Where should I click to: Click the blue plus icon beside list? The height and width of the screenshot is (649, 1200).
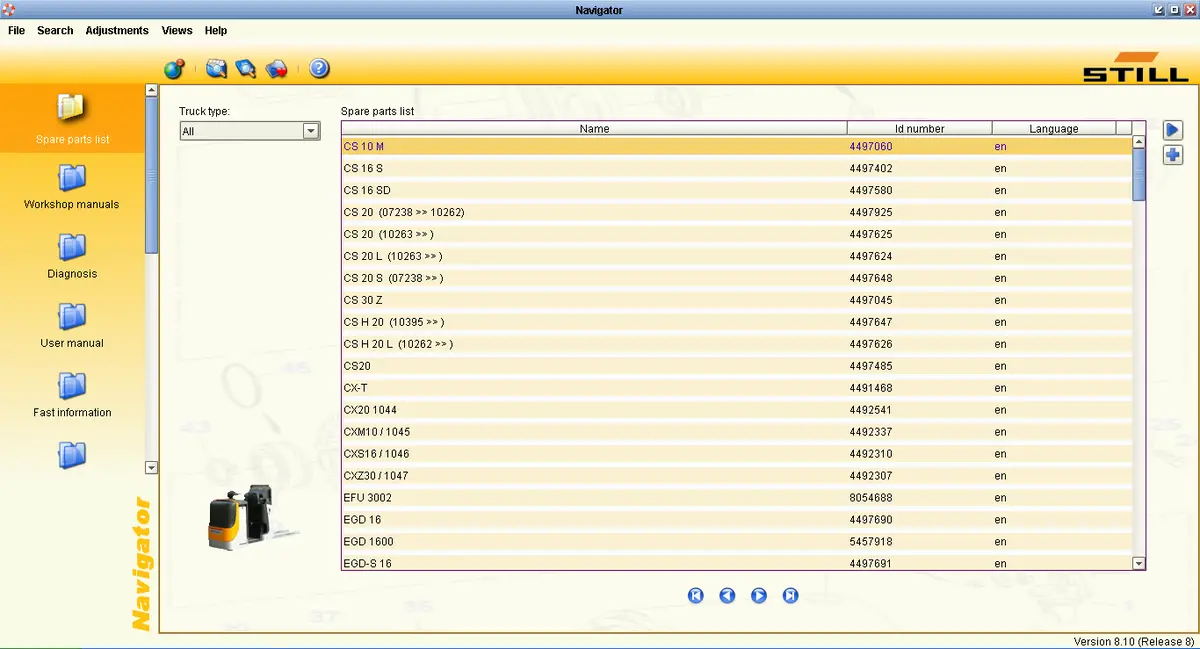click(1173, 155)
